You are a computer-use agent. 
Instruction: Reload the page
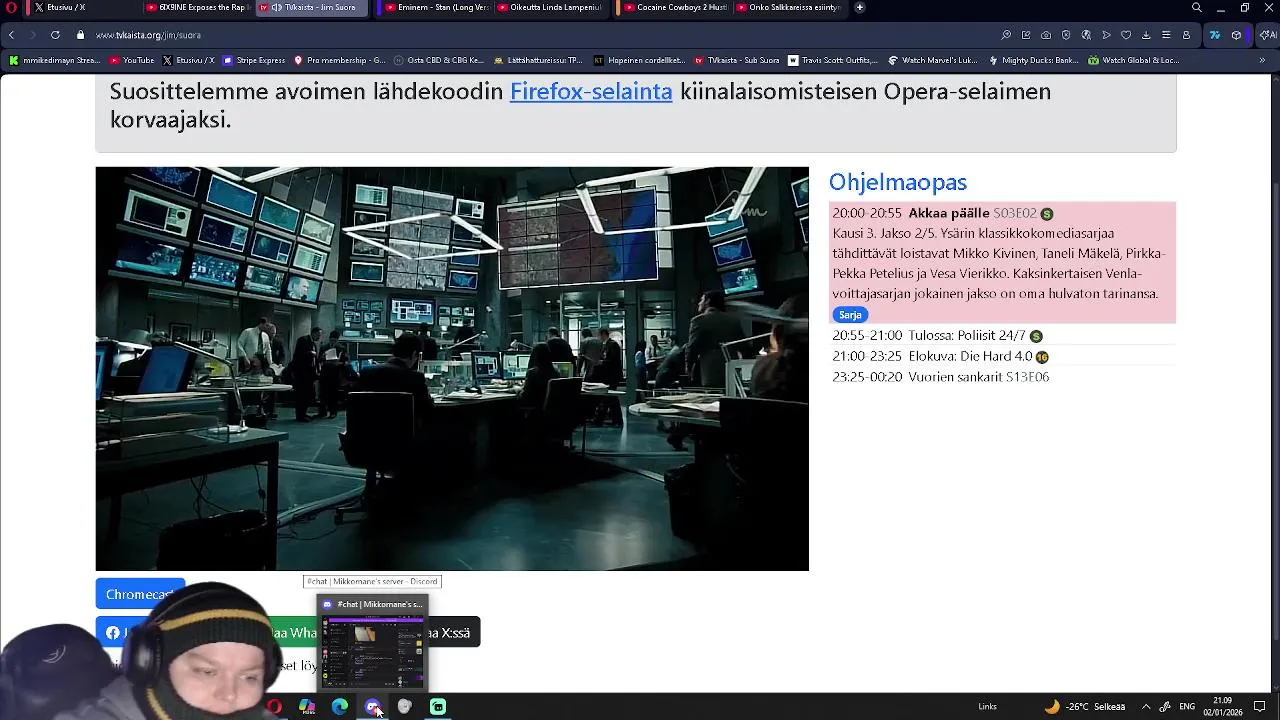pos(55,35)
